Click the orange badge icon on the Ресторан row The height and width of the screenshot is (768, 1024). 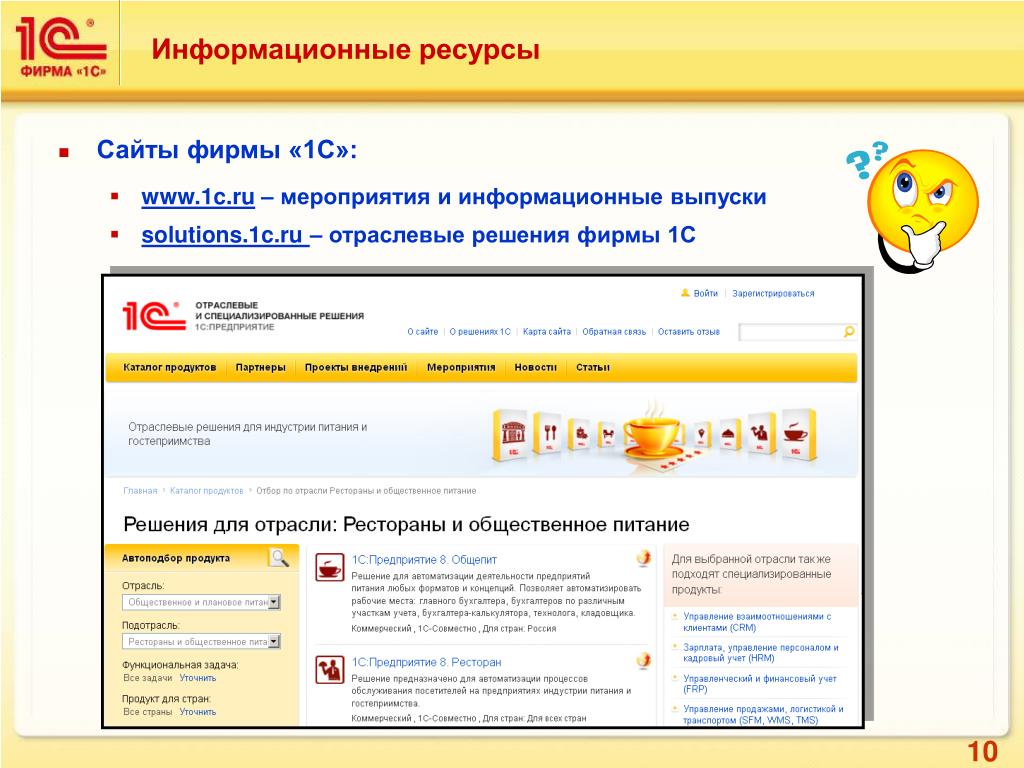(643, 661)
